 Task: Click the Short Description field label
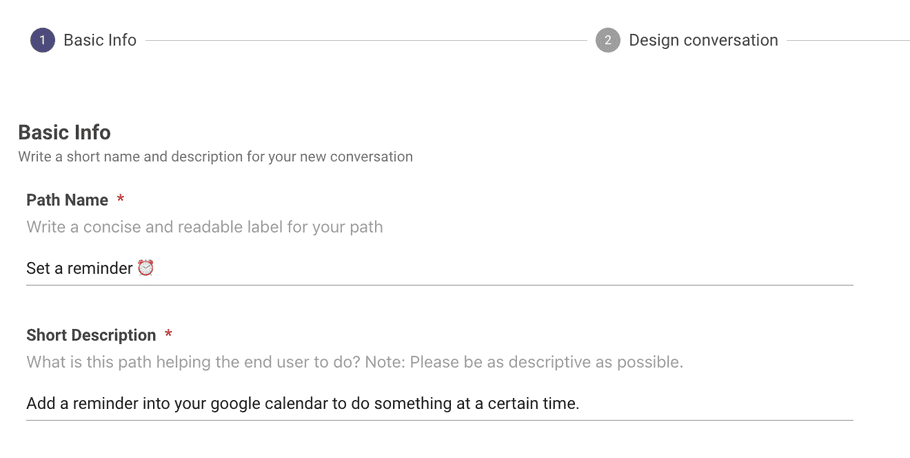pos(91,335)
